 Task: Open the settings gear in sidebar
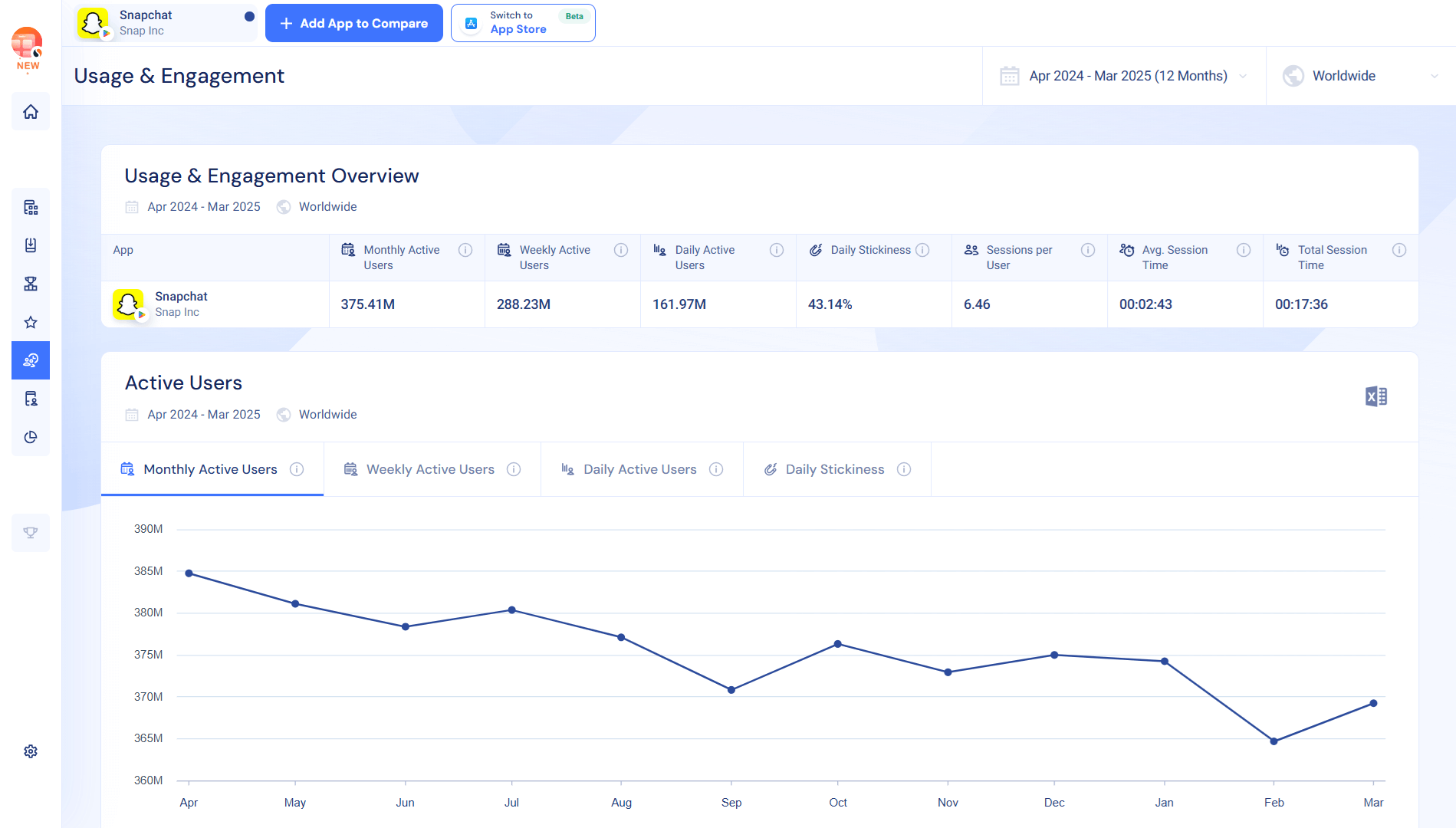point(31,751)
